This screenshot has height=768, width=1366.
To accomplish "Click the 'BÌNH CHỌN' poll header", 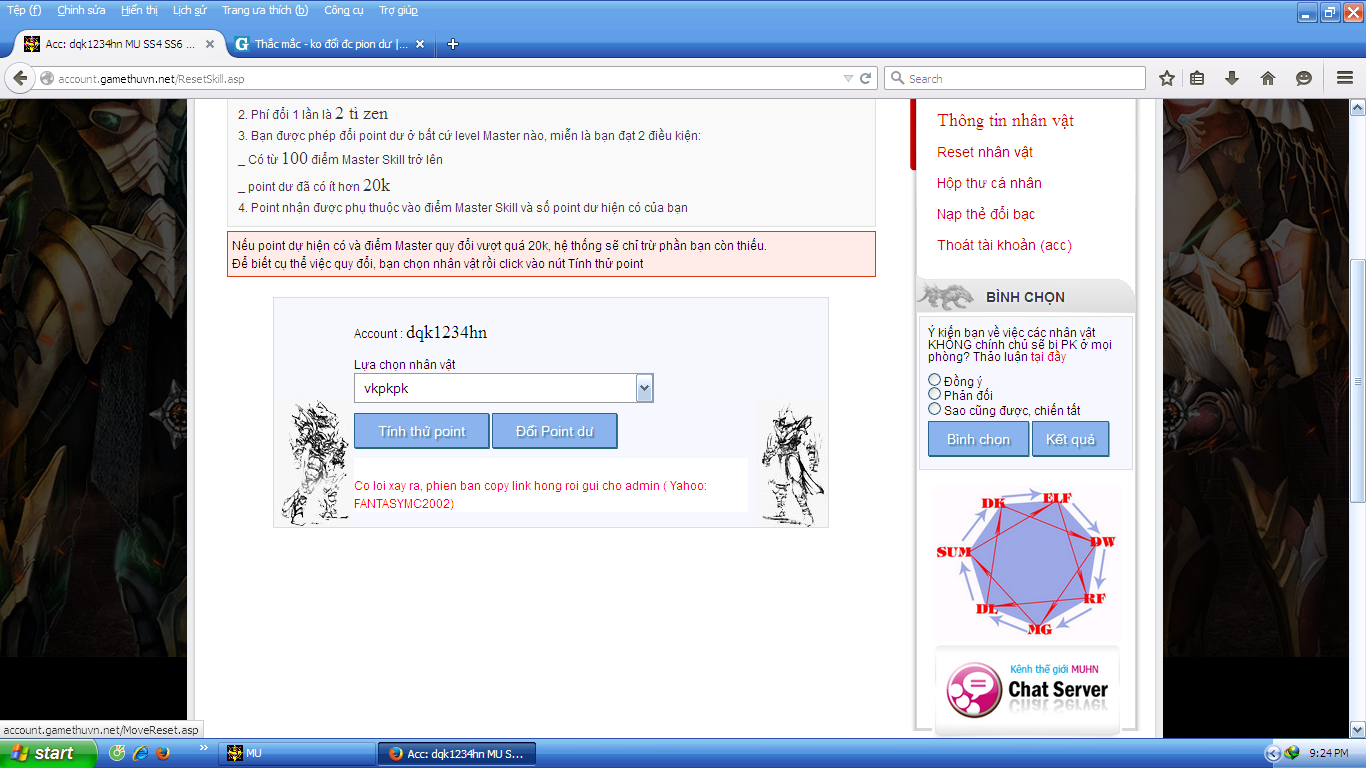I will tap(1025, 297).
